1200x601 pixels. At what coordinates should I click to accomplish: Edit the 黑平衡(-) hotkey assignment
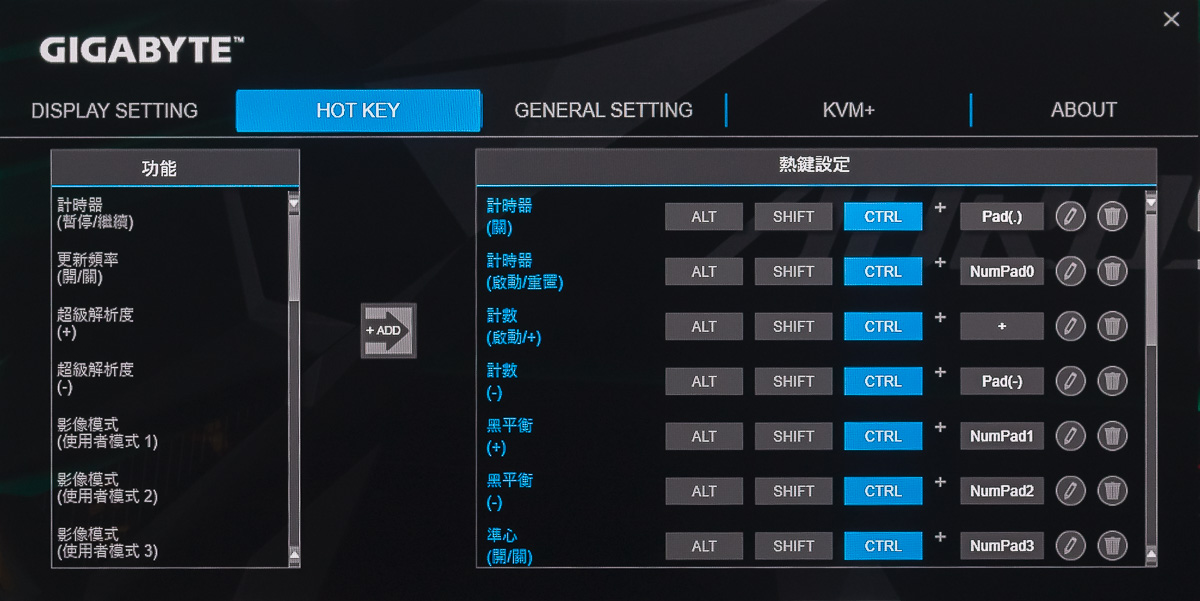pos(1070,491)
